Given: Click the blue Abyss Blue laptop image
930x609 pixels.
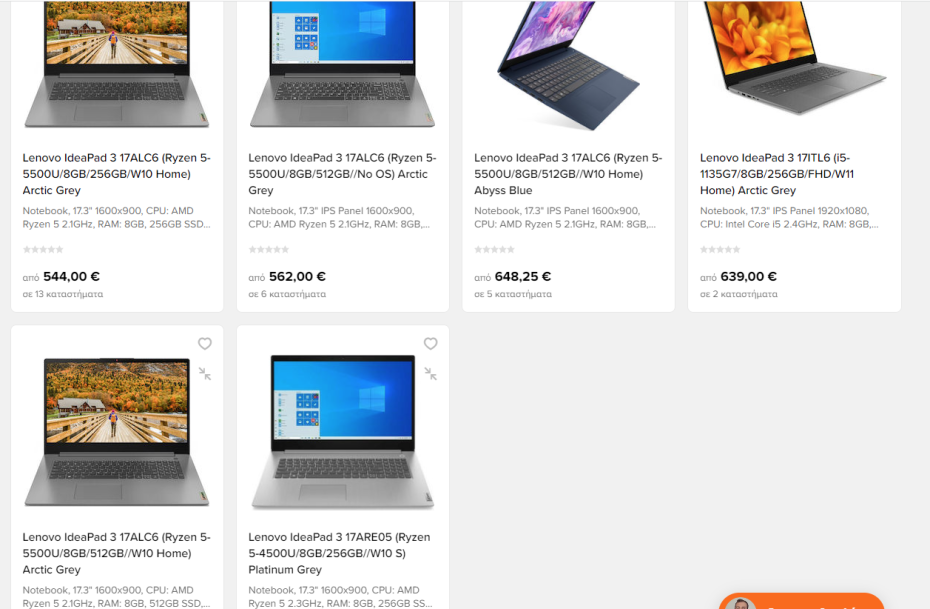Looking at the screenshot, I should click(568, 65).
